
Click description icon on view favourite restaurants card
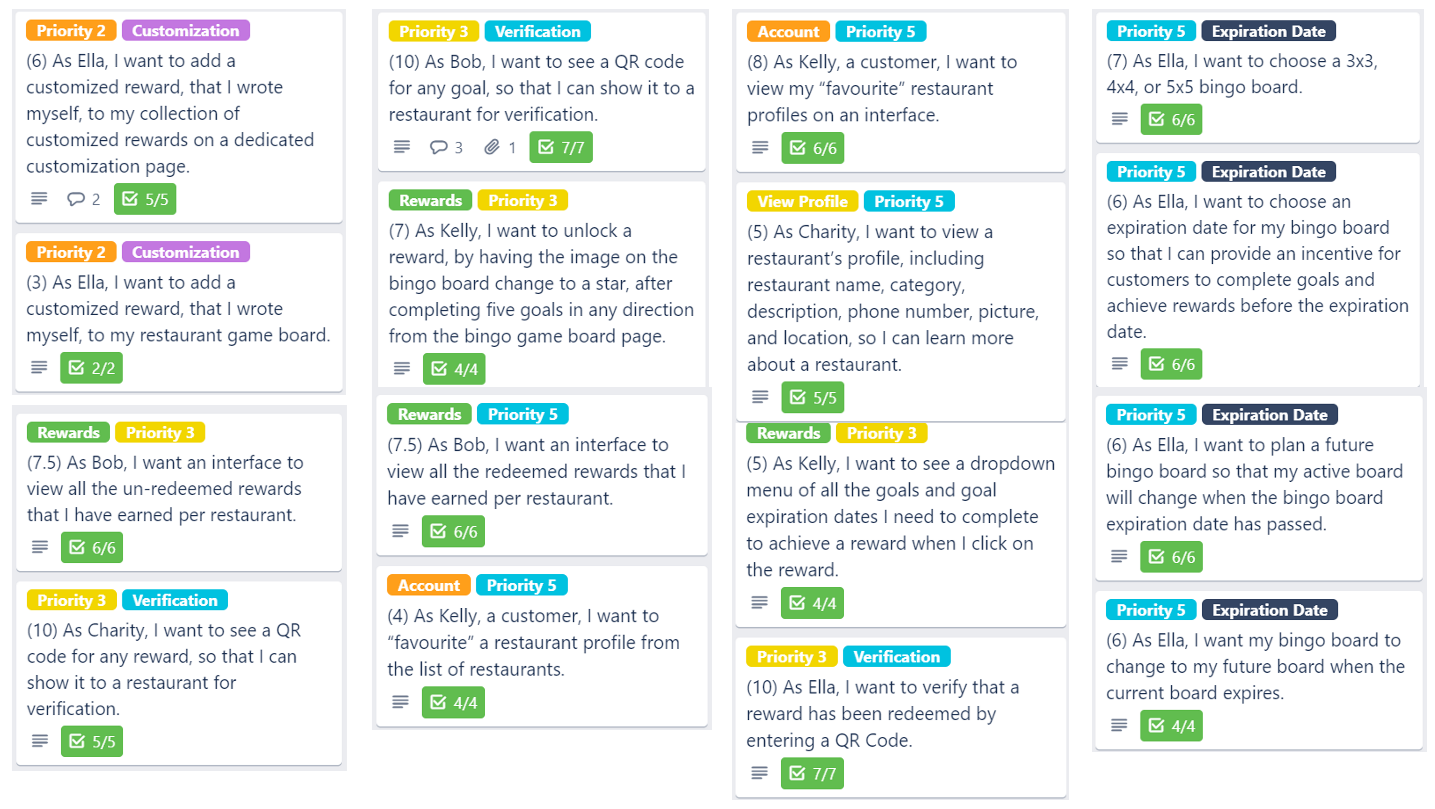[x=760, y=148]
